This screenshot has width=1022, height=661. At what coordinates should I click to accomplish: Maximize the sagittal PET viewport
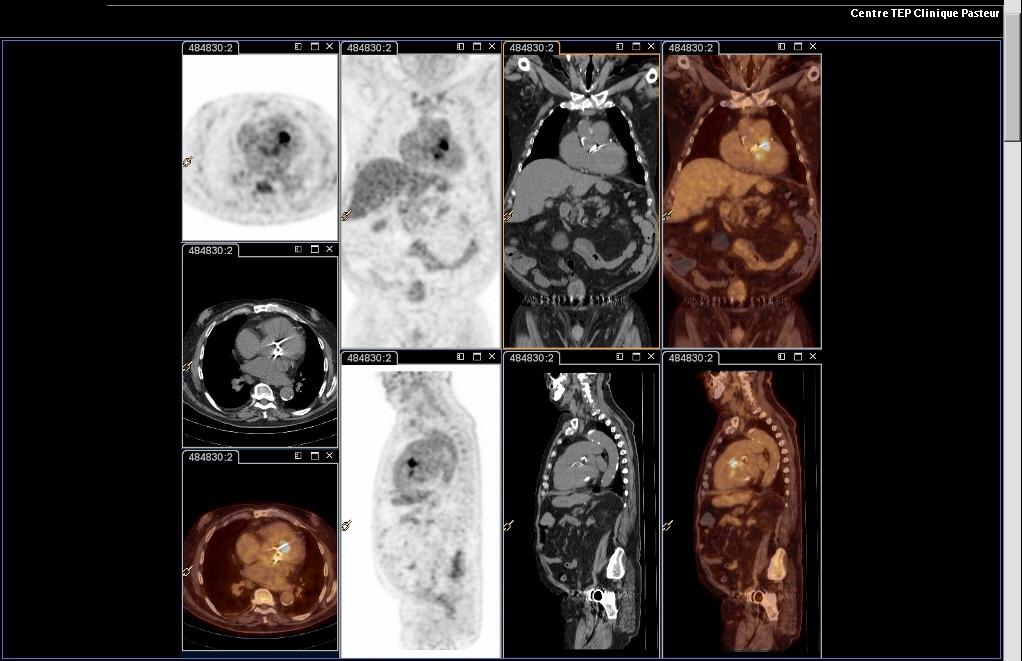click(x=477, y=357)
